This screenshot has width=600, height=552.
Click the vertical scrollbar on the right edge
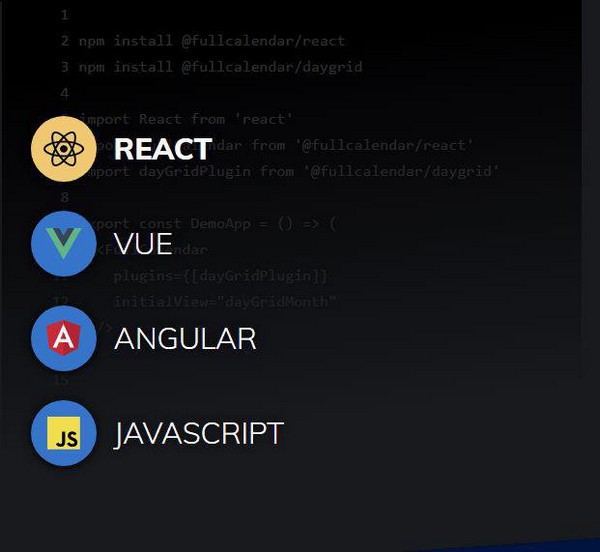click(x=590, y=170)
